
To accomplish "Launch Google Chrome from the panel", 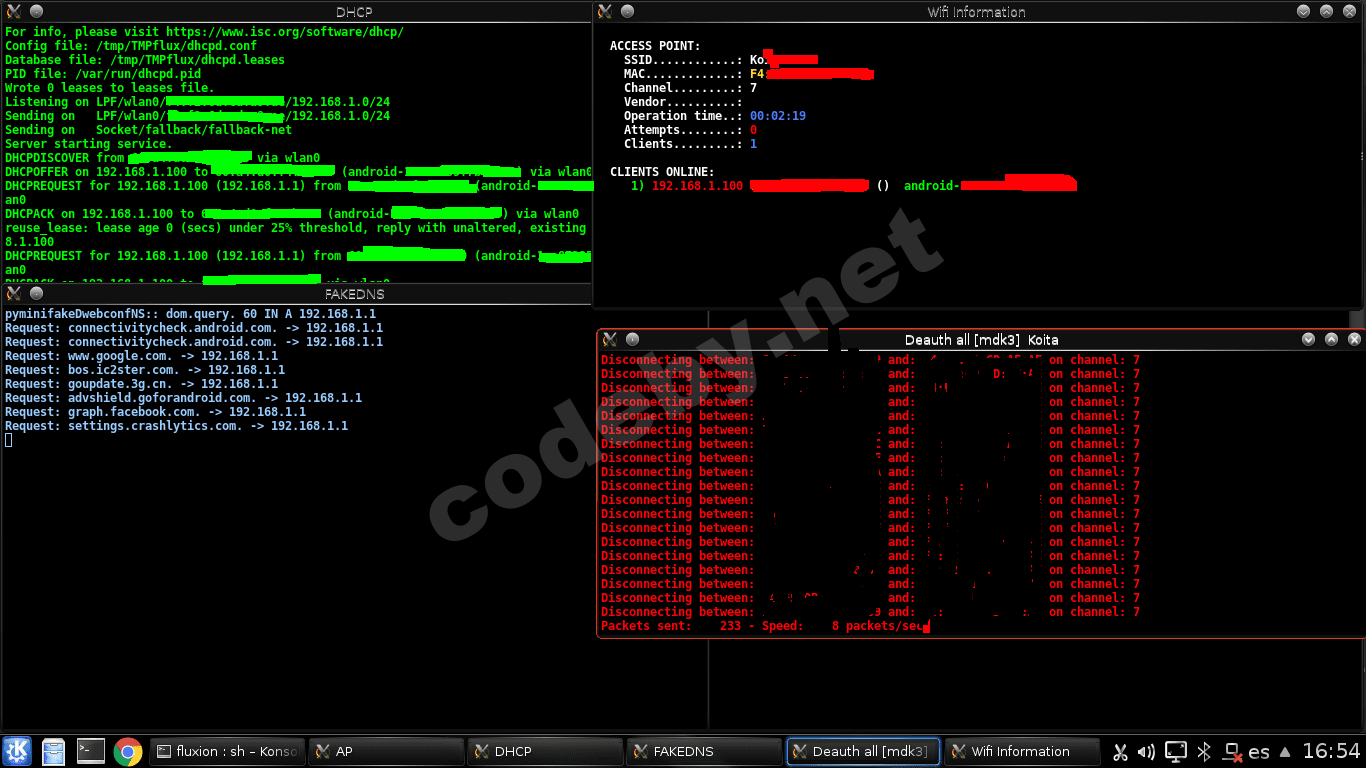I will tap(127, 751).
